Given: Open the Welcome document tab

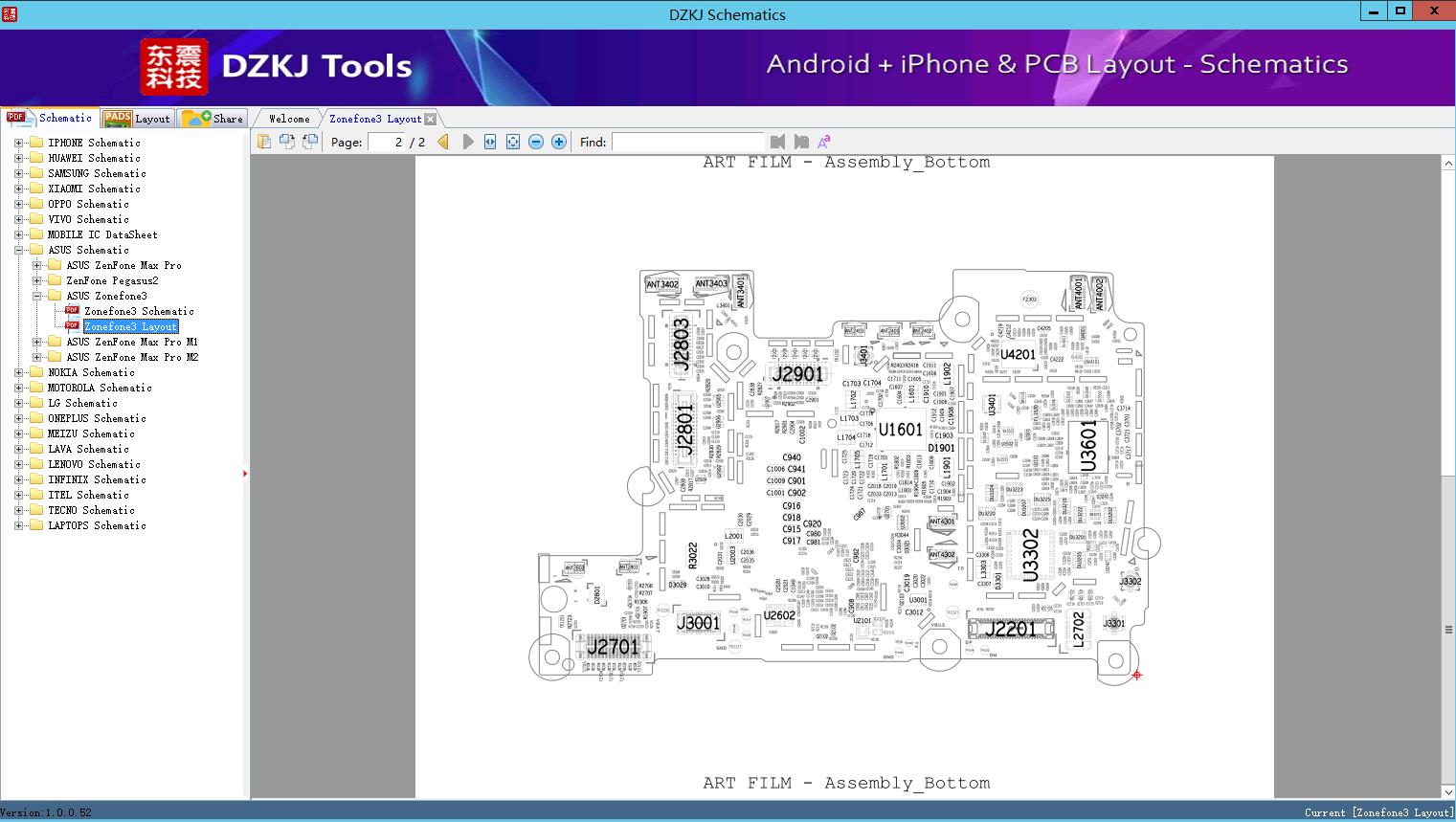Looking at the screenshot, I should tap(289, 119).
